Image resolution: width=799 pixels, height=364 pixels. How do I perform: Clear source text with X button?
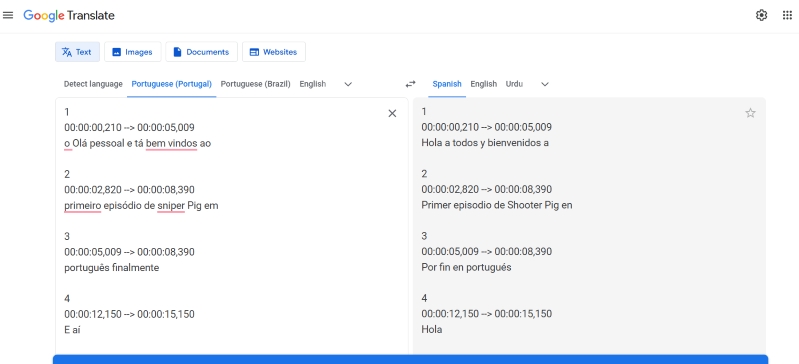[392, 114]
